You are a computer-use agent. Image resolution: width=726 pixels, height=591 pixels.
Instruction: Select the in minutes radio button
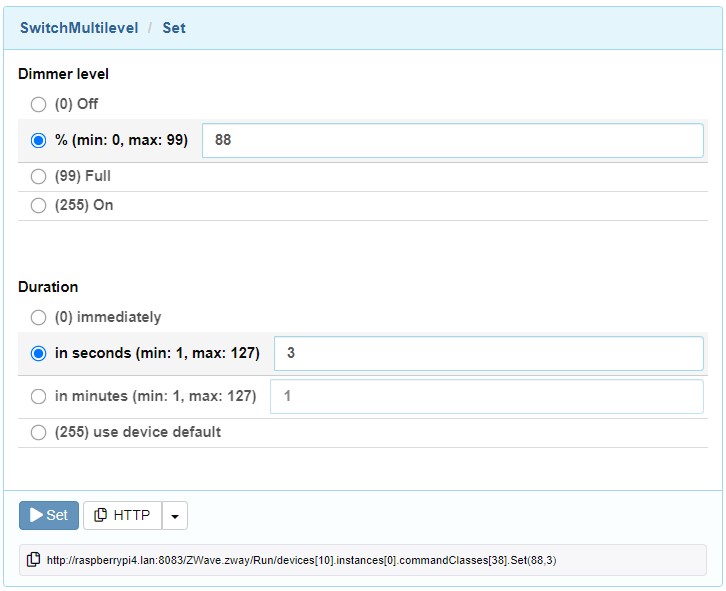38,396
